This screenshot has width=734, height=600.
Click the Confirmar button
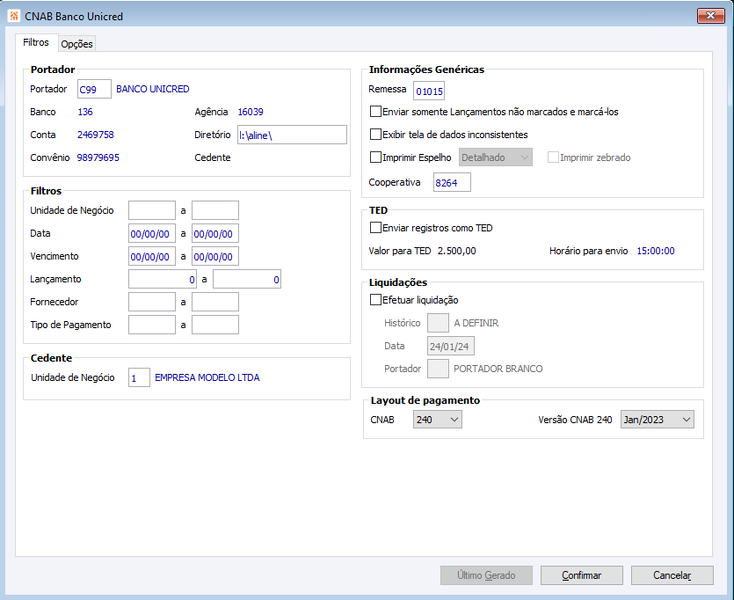tap(581, 575)
